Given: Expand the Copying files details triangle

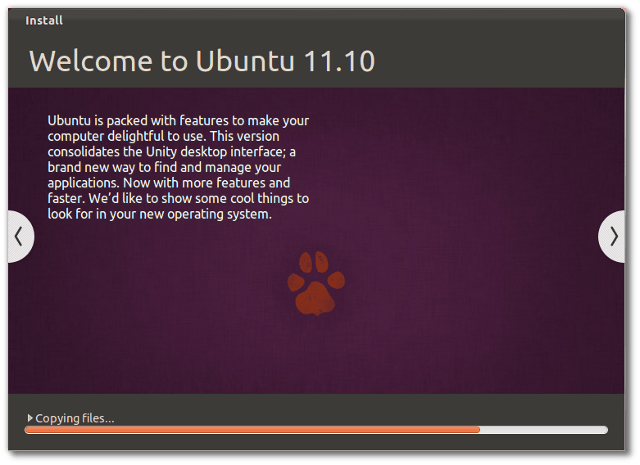Looking at the screenshot, I should coord(30,418).
